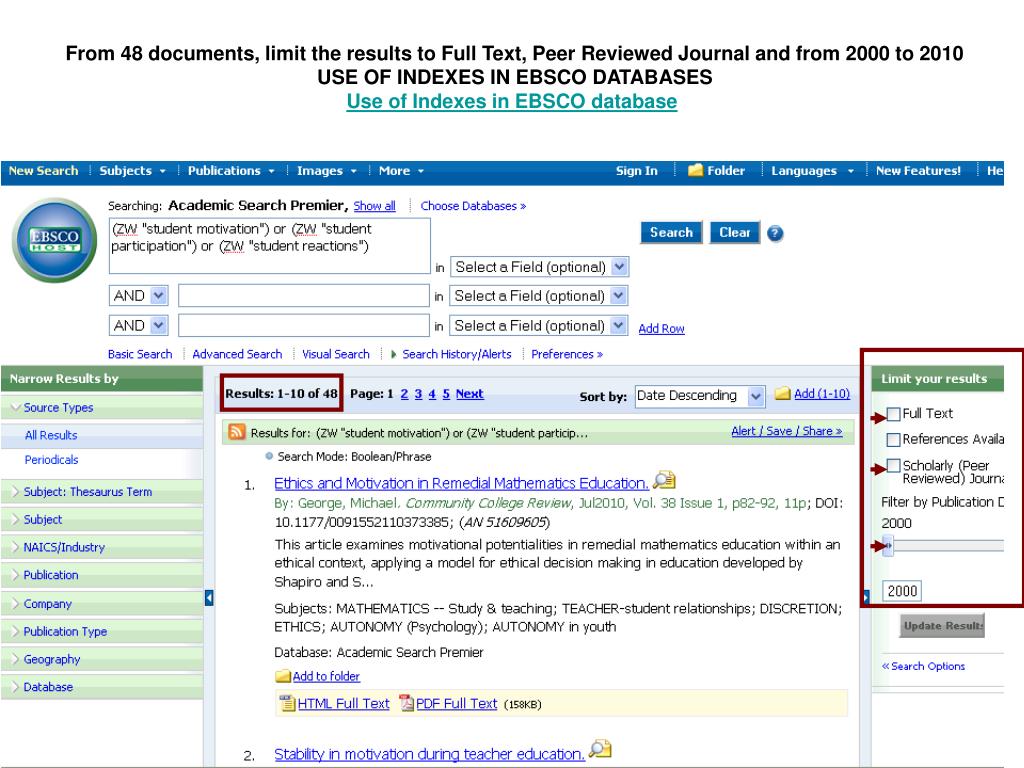Open the More menu

pyautogui.click(x=401, y=170)
